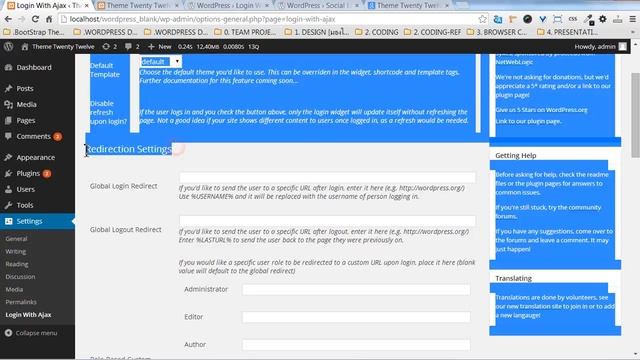
Task: Open 1. DESIGN bookmark folder
Action: [x=317, y=32]
